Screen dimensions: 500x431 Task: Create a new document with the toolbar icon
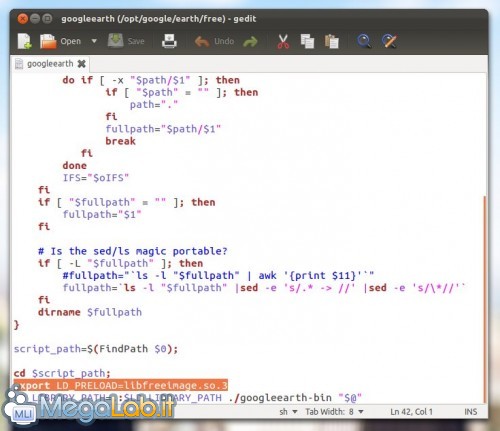click(x=24, y=41)
